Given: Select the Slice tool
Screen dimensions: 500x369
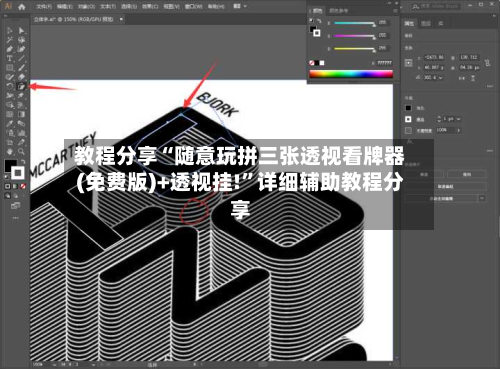Looking at the screenshot, I should 21,142.
